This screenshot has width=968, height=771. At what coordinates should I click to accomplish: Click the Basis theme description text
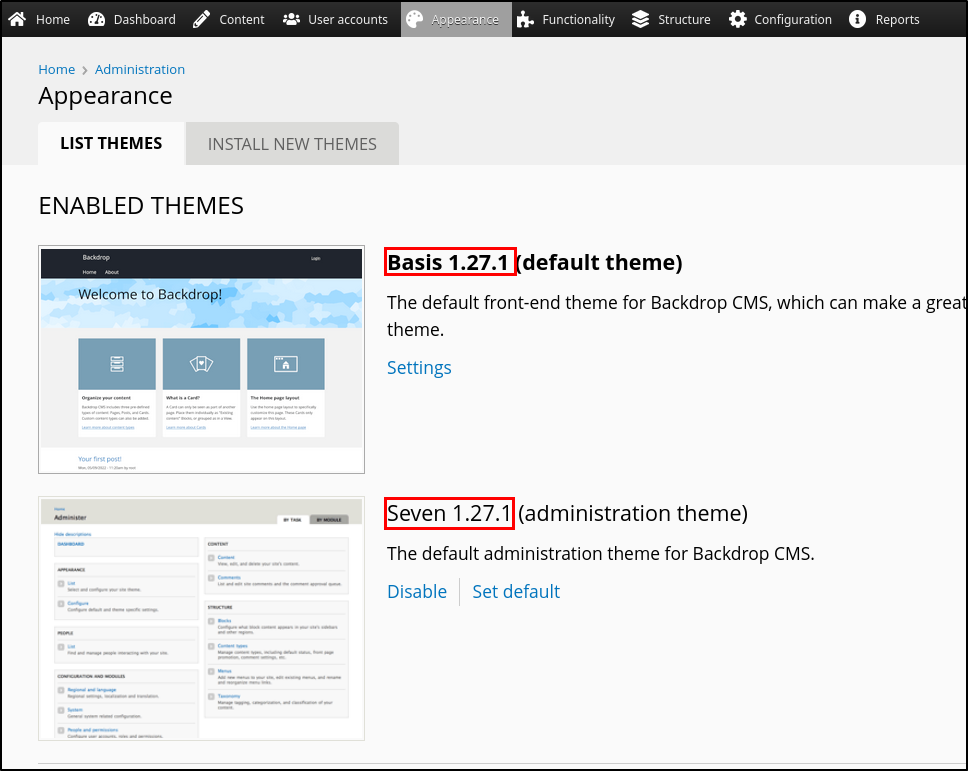point(676,315)
